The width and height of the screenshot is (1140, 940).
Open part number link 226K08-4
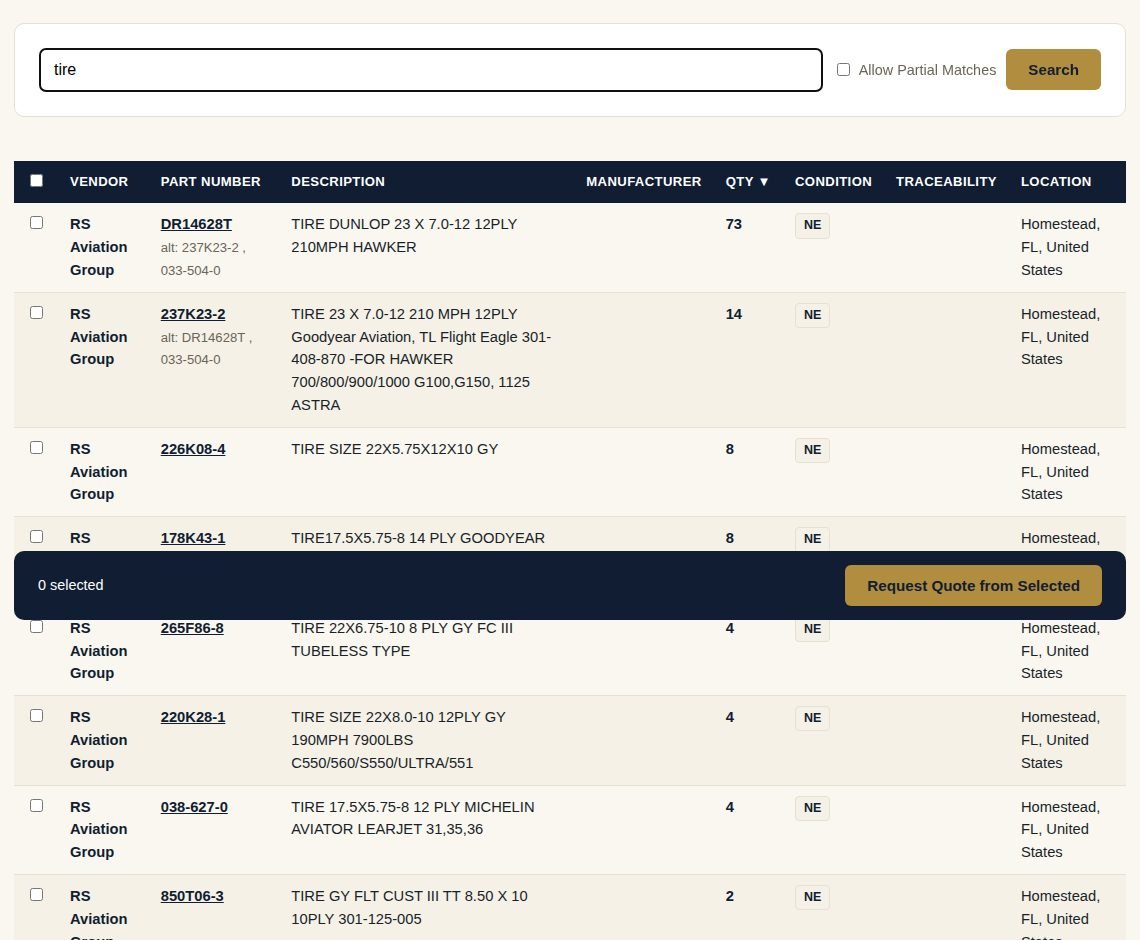(193, 449)
